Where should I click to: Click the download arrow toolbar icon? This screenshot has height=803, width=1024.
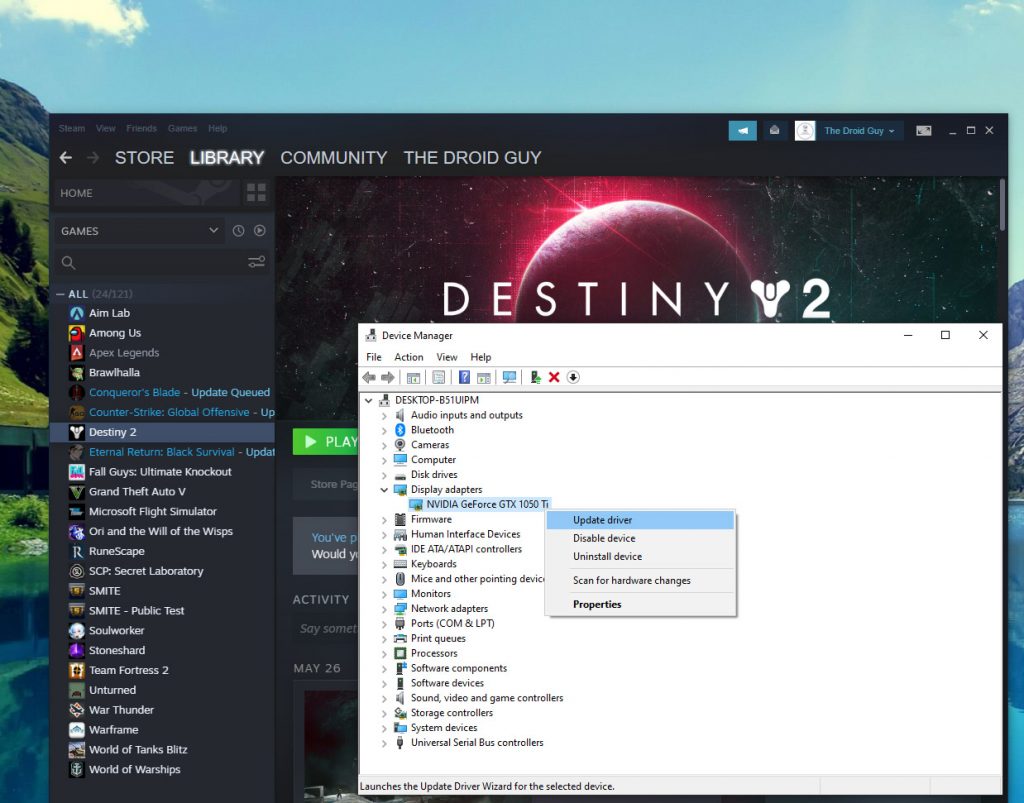coord(573,377)
